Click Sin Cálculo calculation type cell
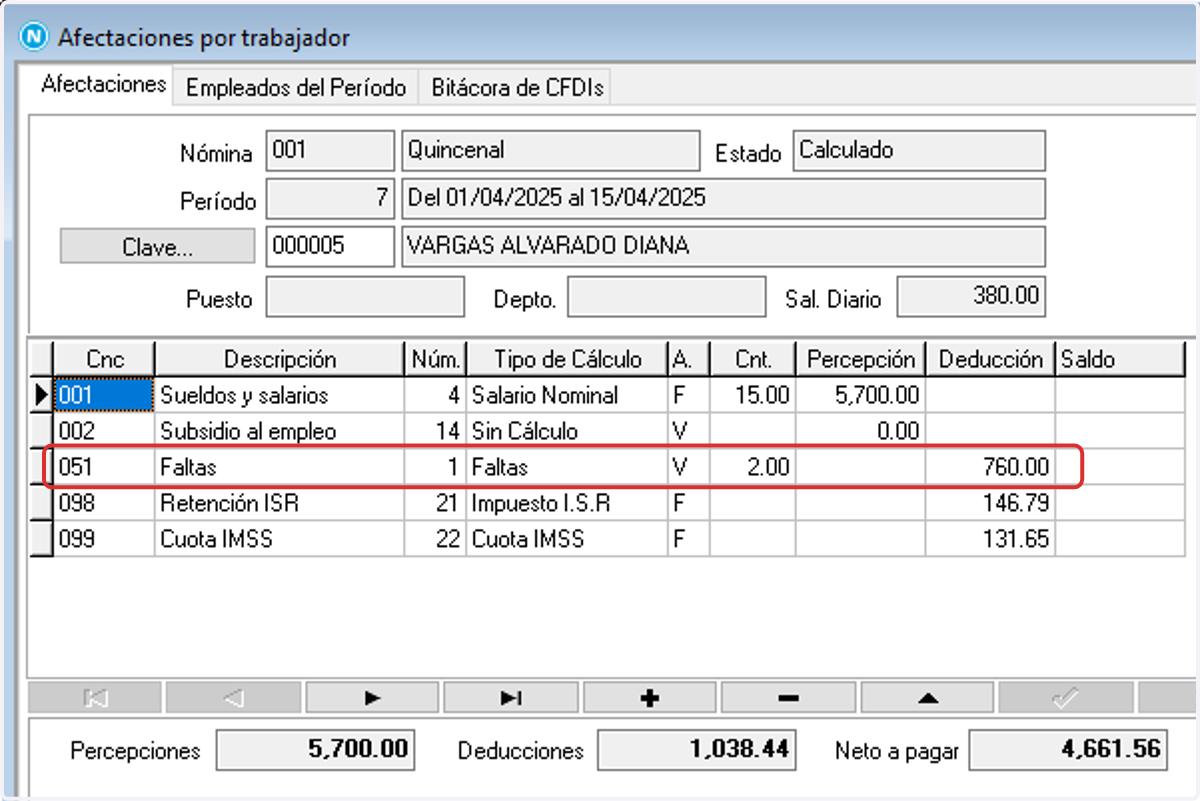This screenshot has height=801, width=1200. (567, 431)
